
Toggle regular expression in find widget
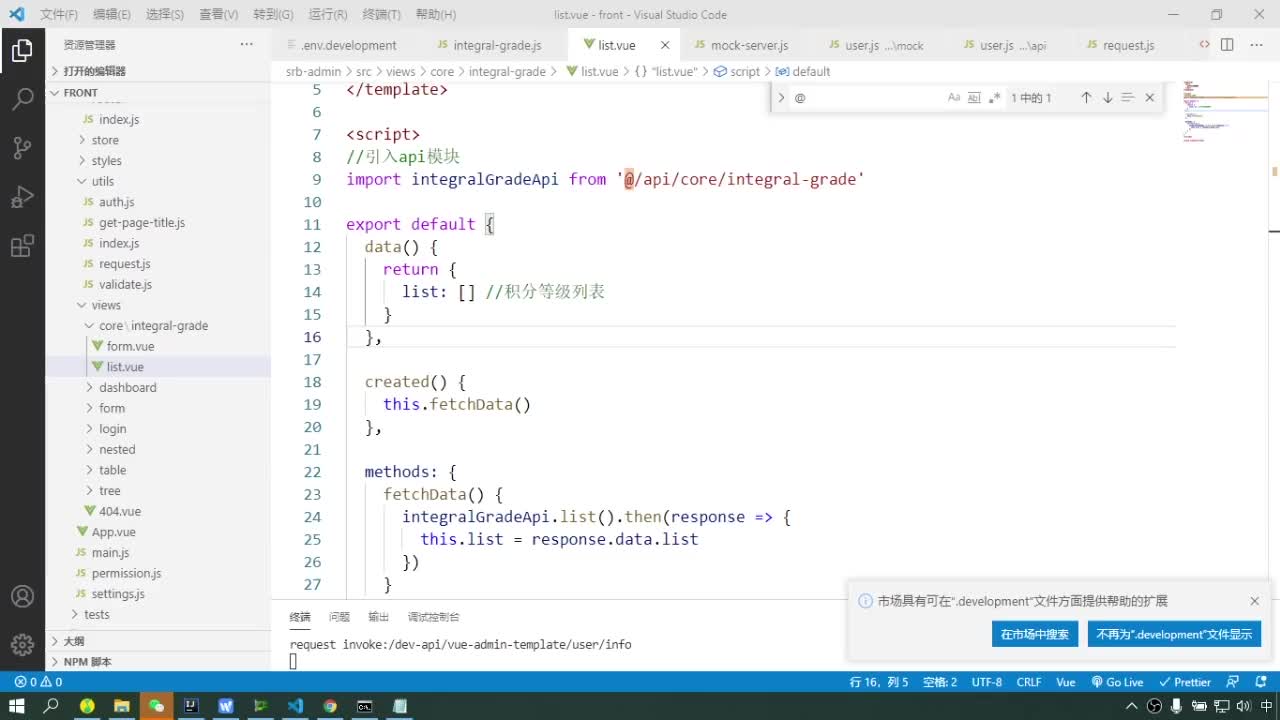[994, 97]
